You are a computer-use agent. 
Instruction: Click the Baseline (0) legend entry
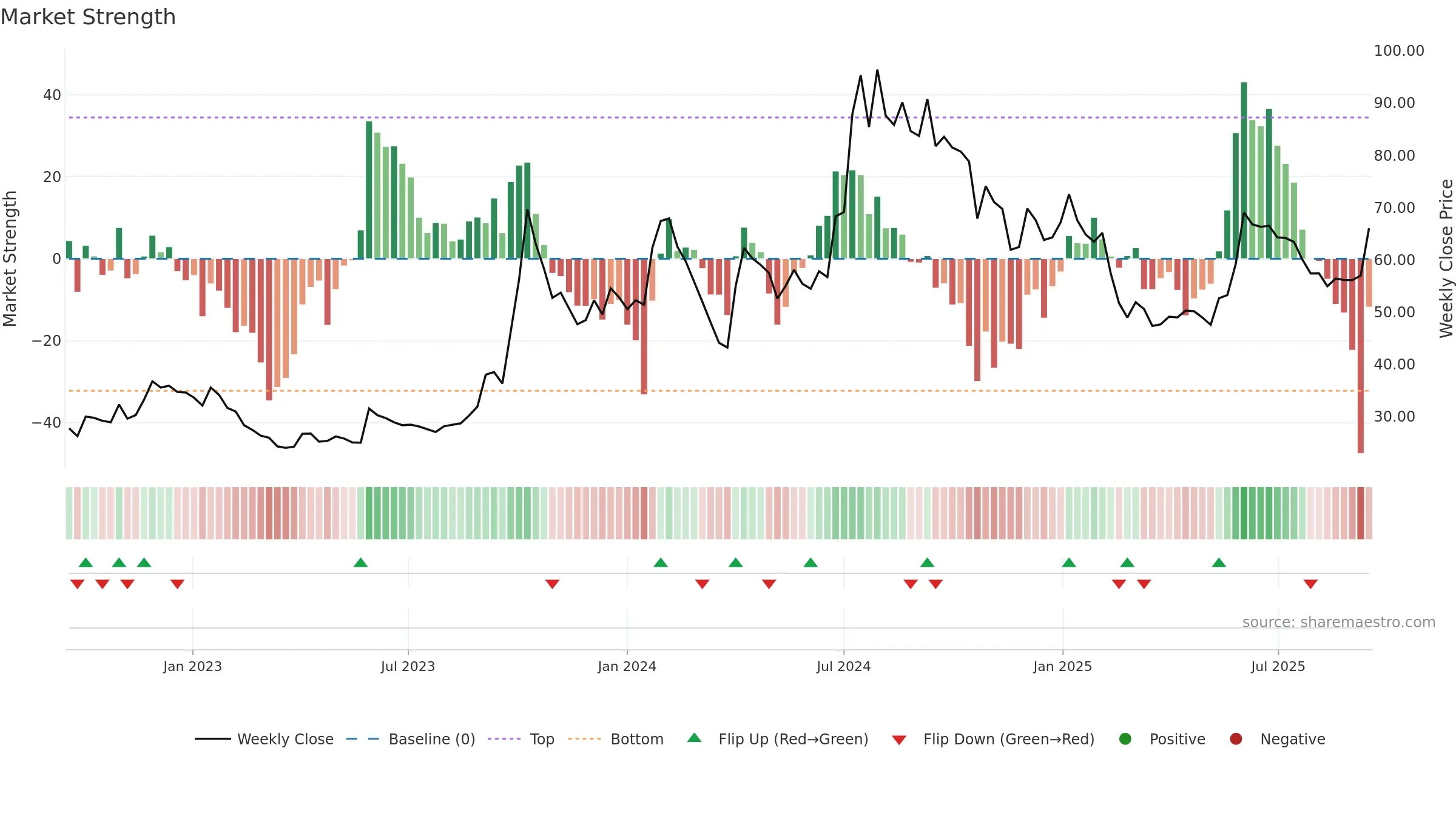[410, 739]
